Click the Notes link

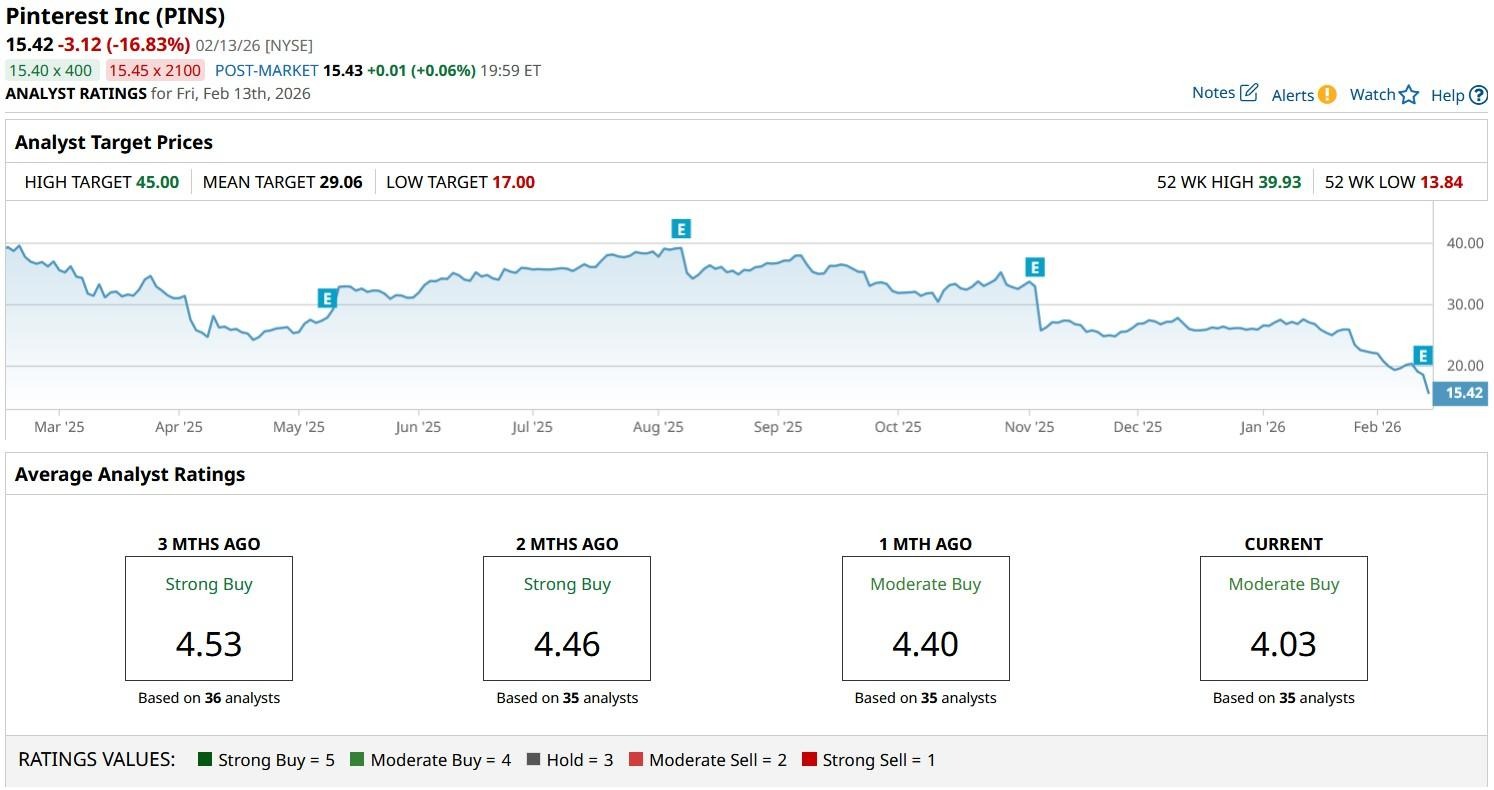[1213, 93]
